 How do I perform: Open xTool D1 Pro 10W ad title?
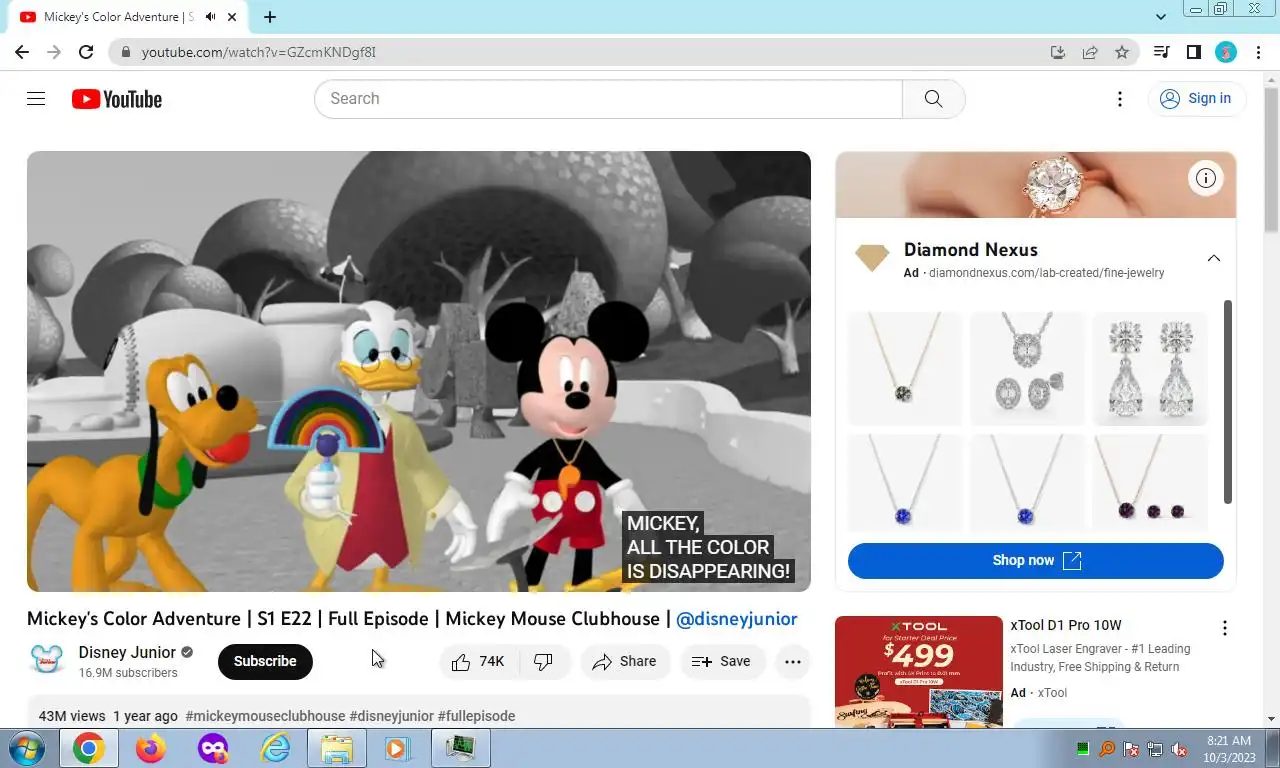[1066, 626]
